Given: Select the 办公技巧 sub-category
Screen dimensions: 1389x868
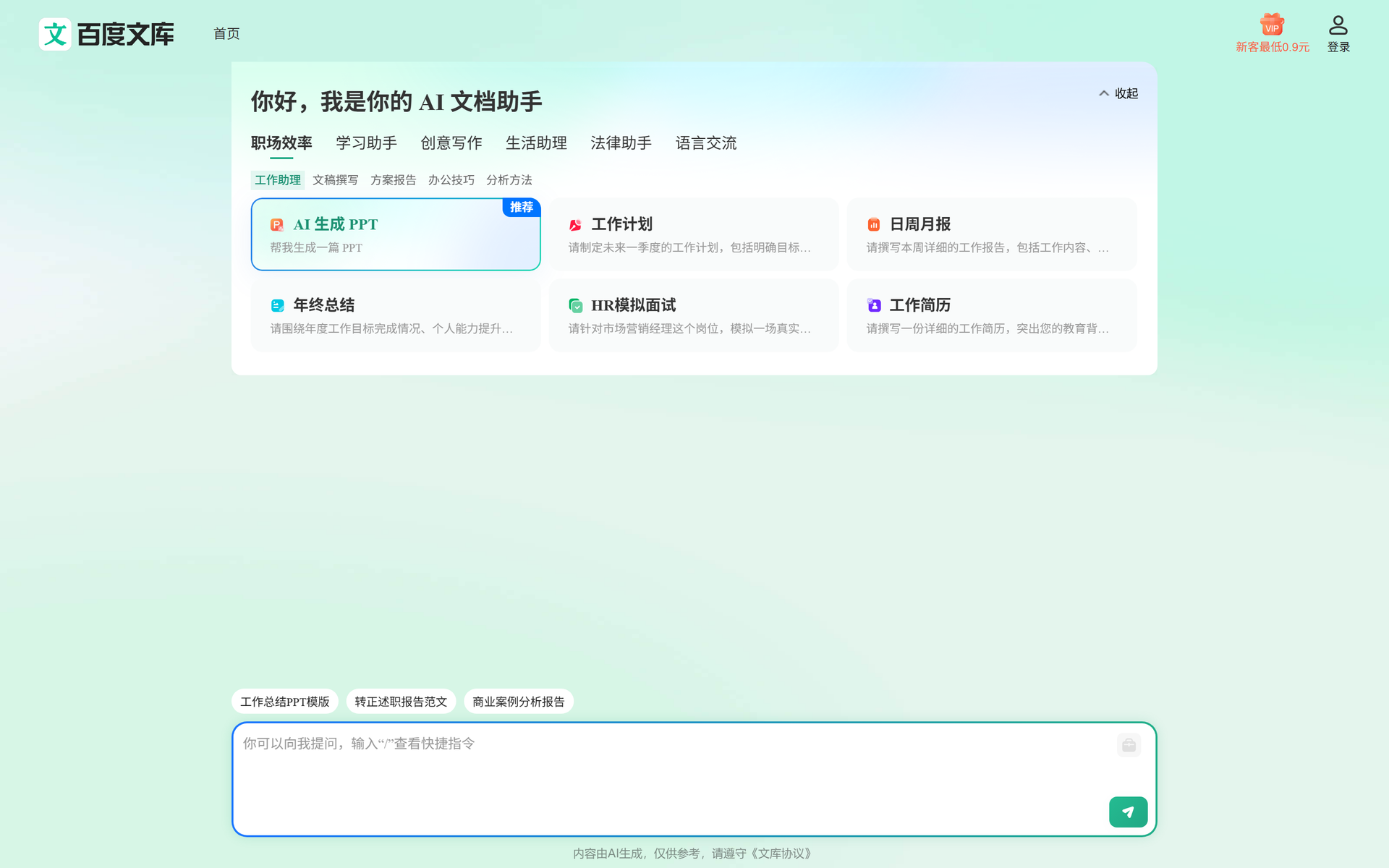Looking at the screenshot, I should pyautogui.click(x=451, y=180).
